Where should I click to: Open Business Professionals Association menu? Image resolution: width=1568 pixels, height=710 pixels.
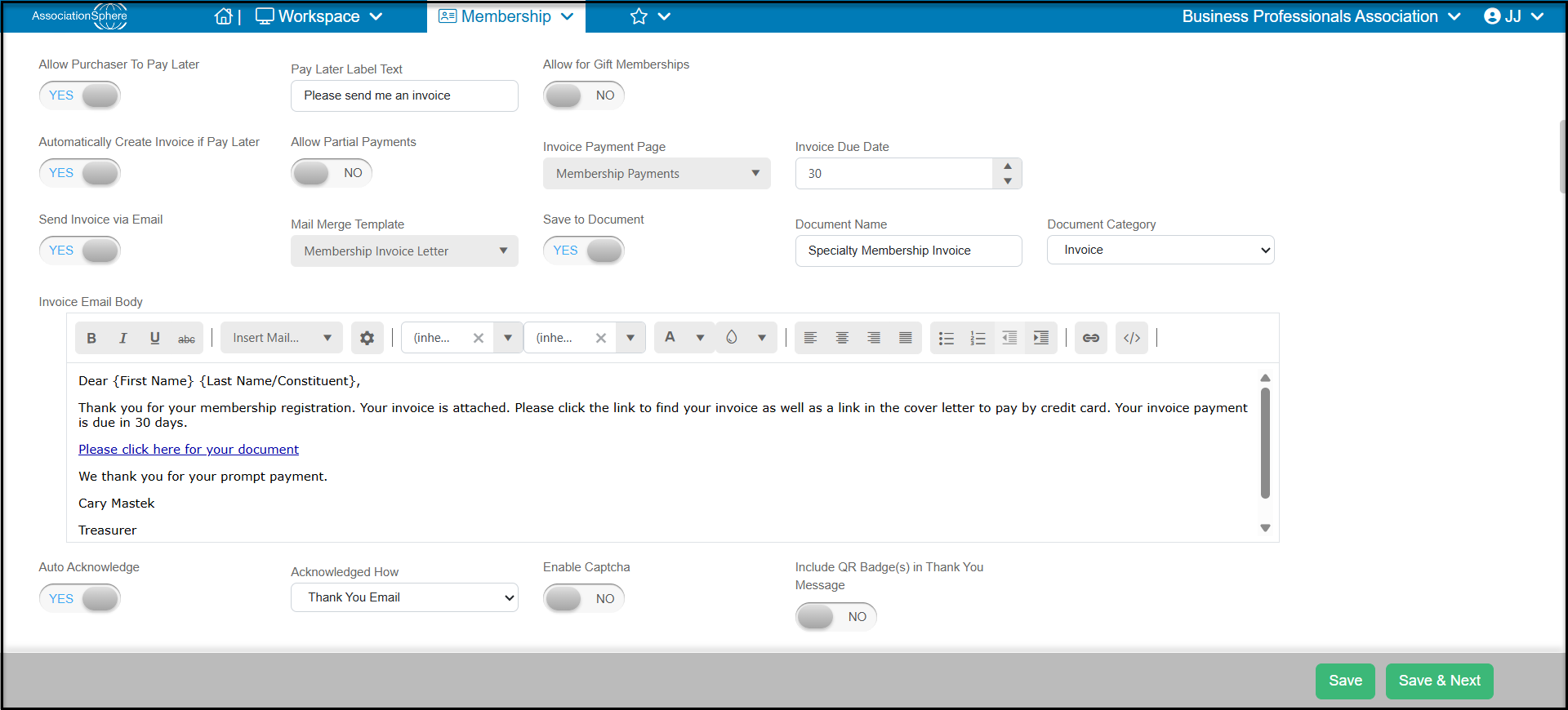click(1321, 16)
